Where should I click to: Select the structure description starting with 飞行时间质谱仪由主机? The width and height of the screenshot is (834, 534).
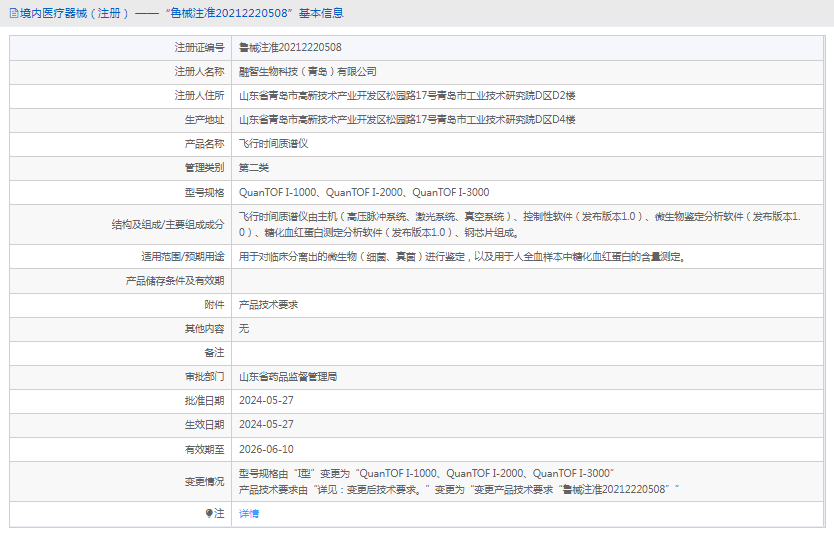coord(520,224)
